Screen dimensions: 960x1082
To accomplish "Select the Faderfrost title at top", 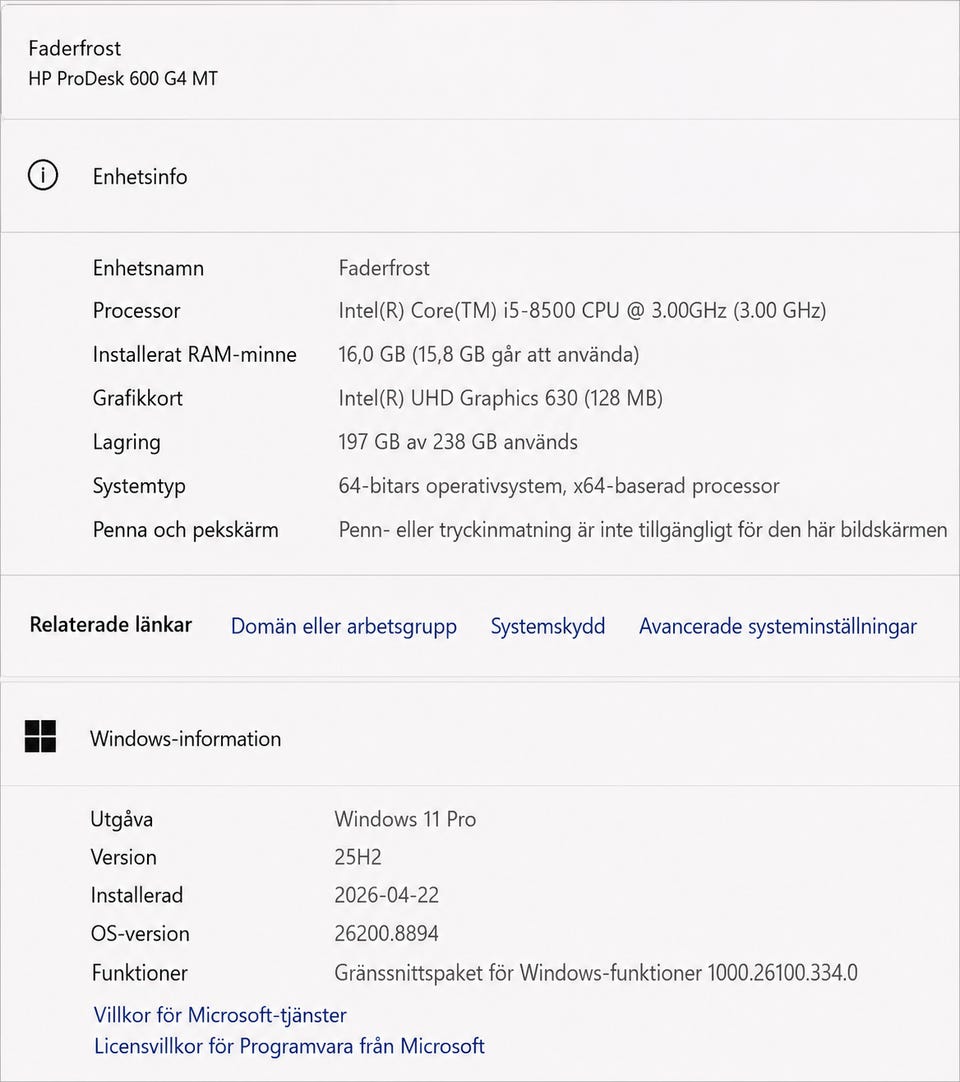I will (x=75, y=48).
